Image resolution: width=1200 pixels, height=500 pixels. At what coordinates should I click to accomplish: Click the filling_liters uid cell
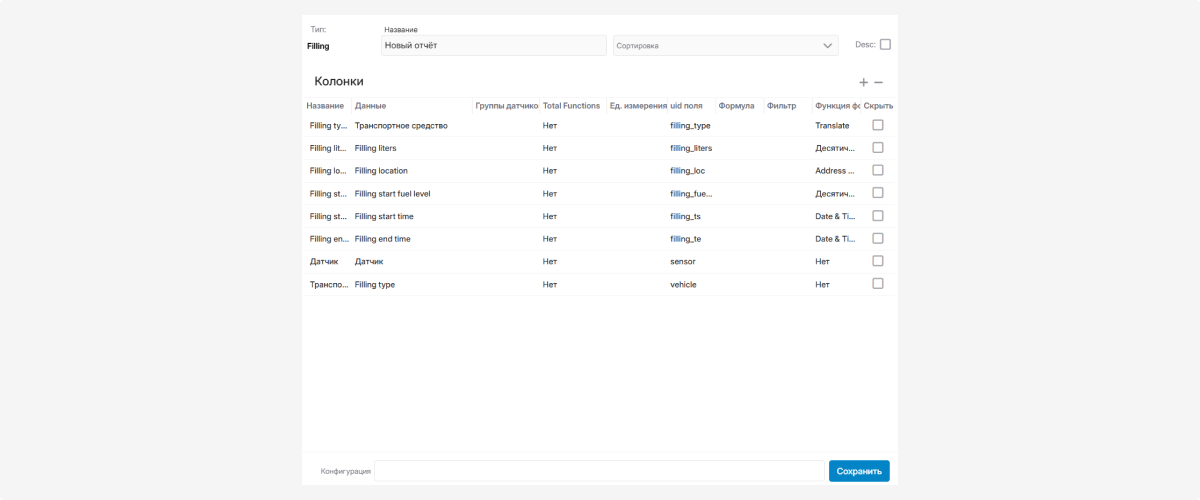click(691, 148)
